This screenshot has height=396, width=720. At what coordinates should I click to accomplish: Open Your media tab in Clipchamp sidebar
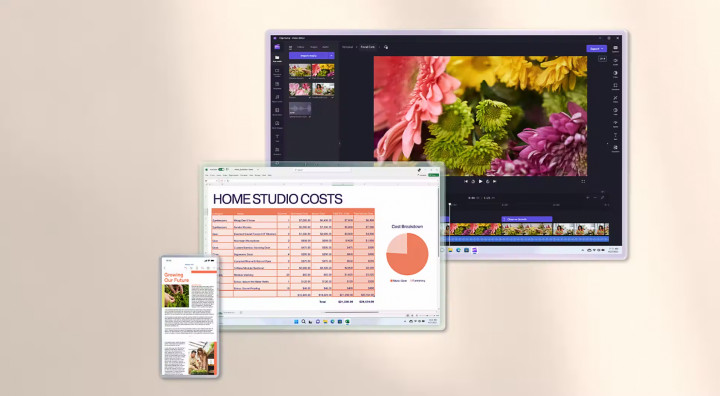click(x=277, y=59)
